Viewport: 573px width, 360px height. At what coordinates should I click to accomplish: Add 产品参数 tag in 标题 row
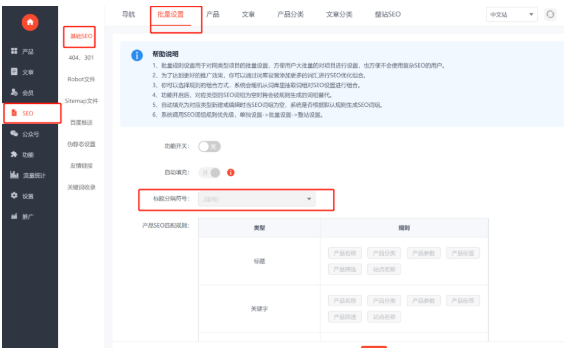(x=424, y=253)
